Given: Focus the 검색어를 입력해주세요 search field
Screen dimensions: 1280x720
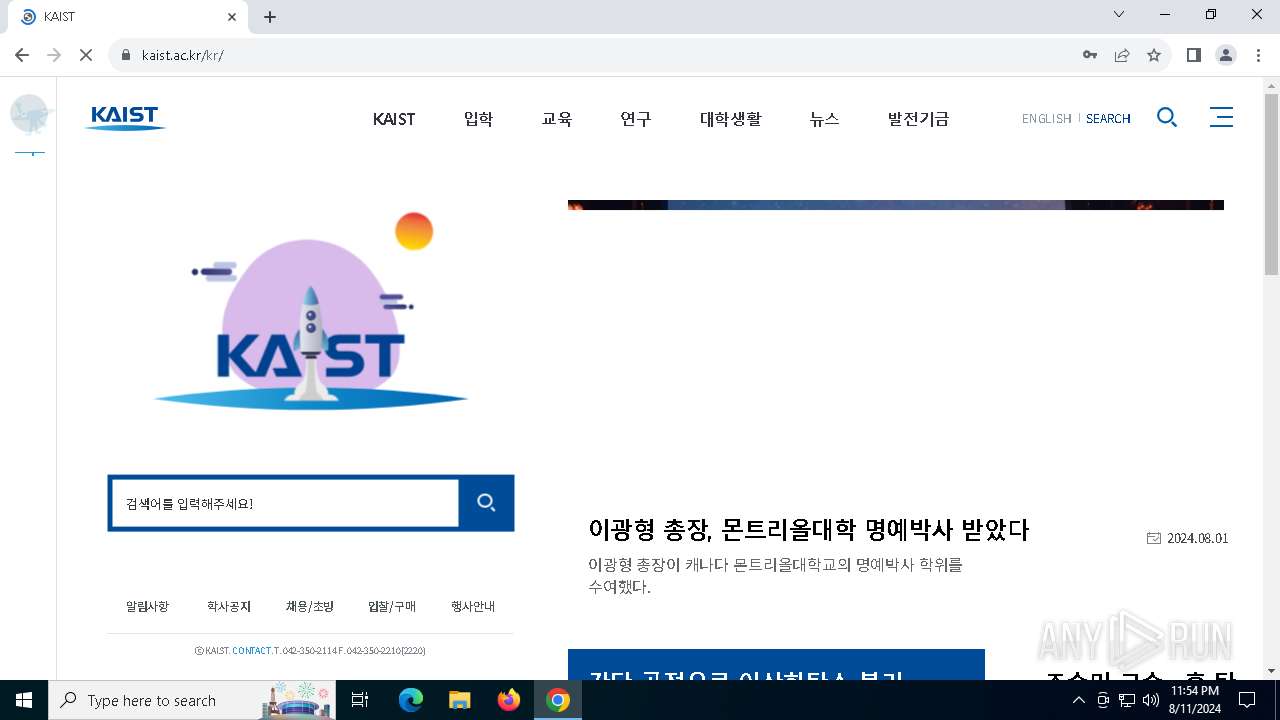Looking at the screenshot, I should pos(285,503).
